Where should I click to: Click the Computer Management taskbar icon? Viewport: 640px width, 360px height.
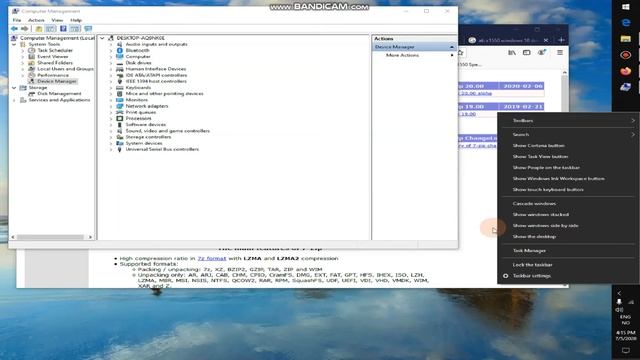(x=626, y=87)
